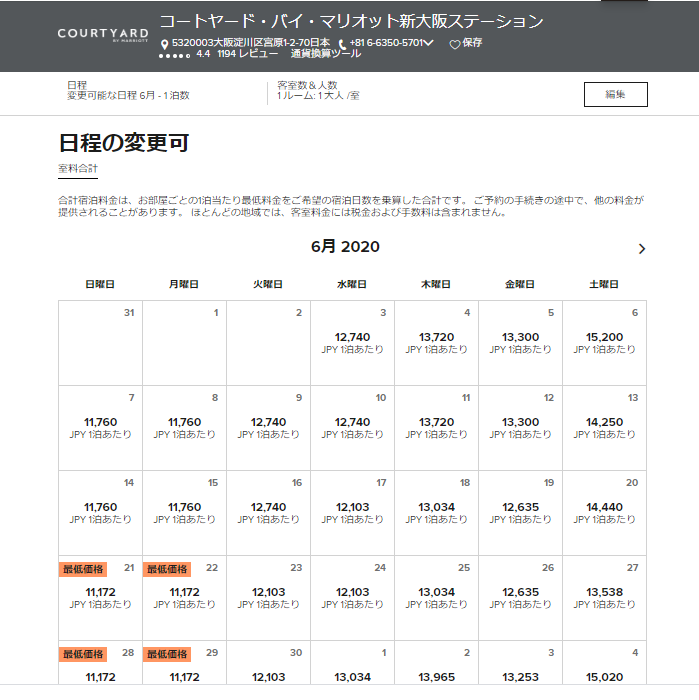Select June 12 priced 13,300
Image resolution: width=699 pixels, height=700 pixels.
click(520, 428)
